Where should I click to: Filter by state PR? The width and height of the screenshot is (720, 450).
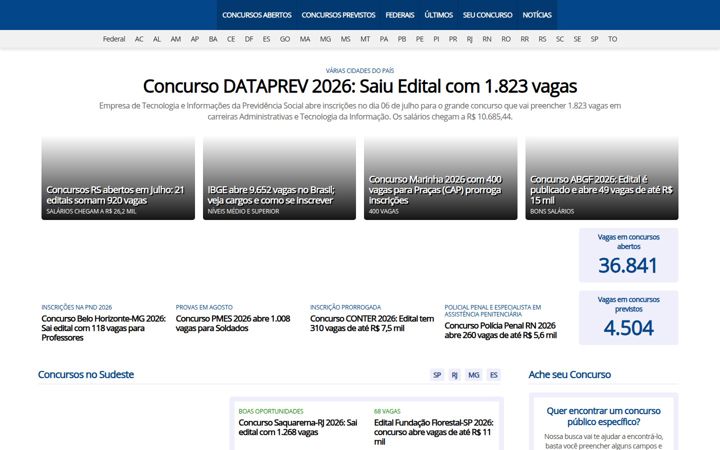453,39
